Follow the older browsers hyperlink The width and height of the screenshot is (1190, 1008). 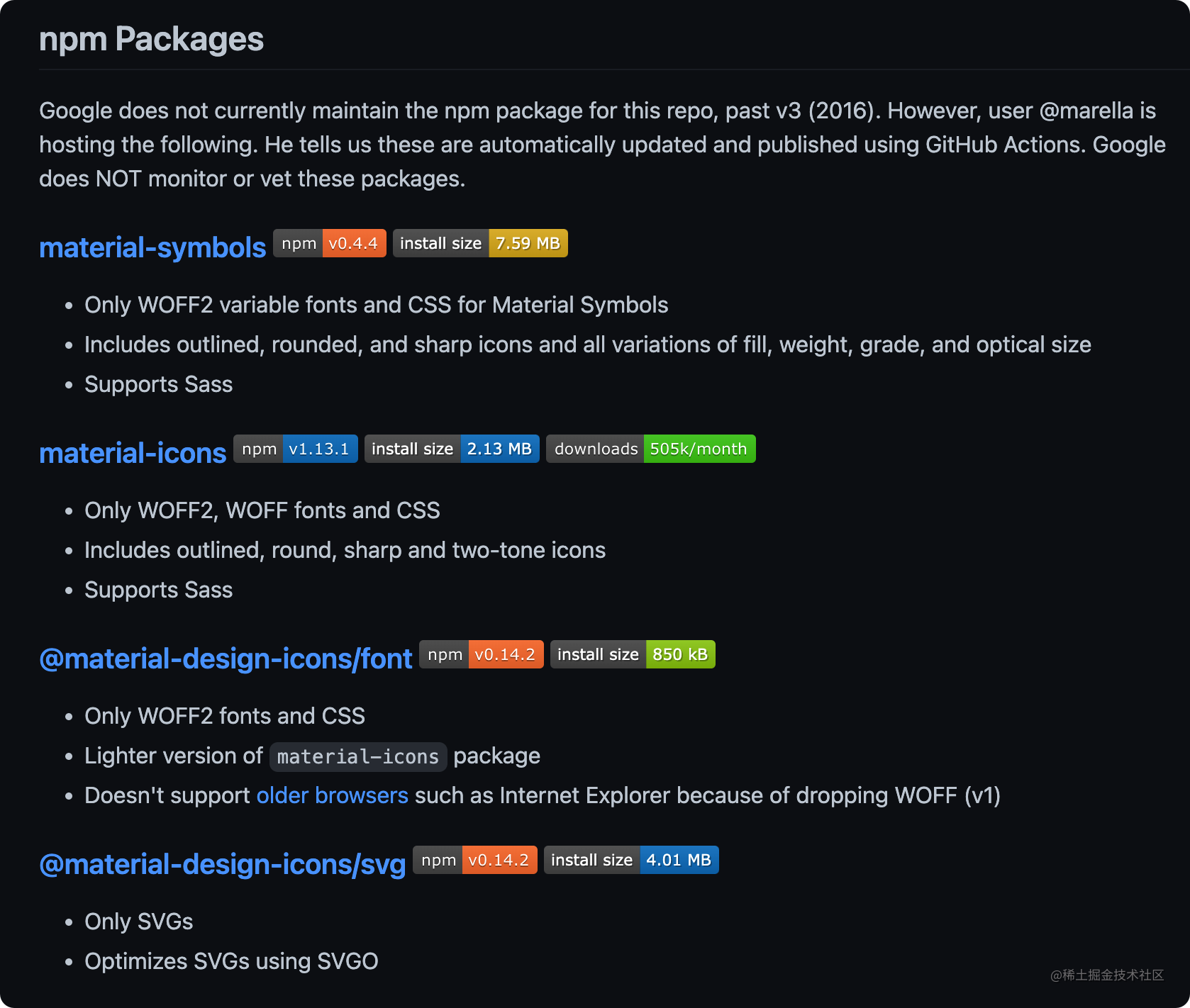[332, 795]
